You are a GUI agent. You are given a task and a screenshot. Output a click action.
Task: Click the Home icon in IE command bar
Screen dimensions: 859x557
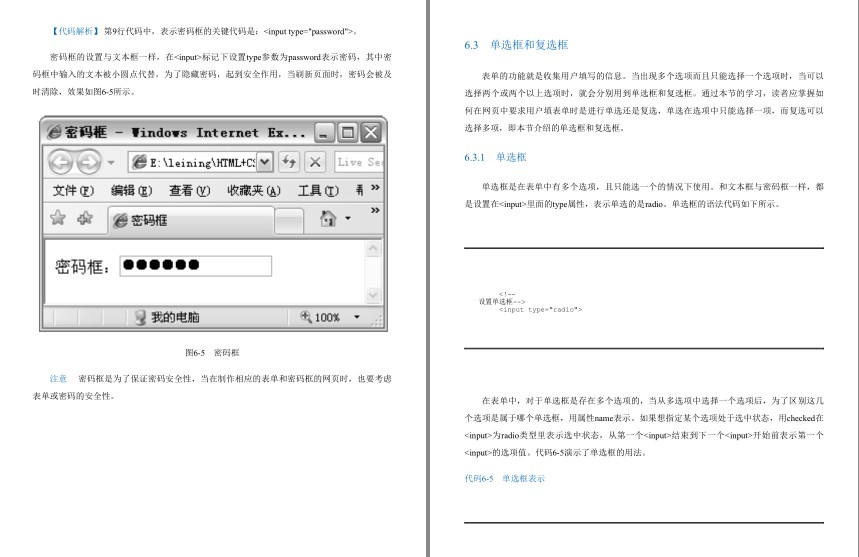coord(328,219)
